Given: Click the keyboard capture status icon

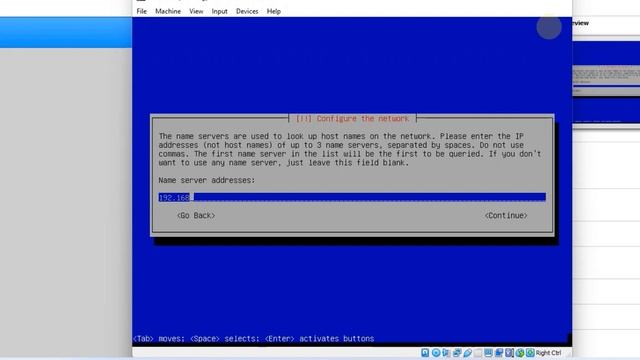Looking at the screenshot, I should (530, 353).
